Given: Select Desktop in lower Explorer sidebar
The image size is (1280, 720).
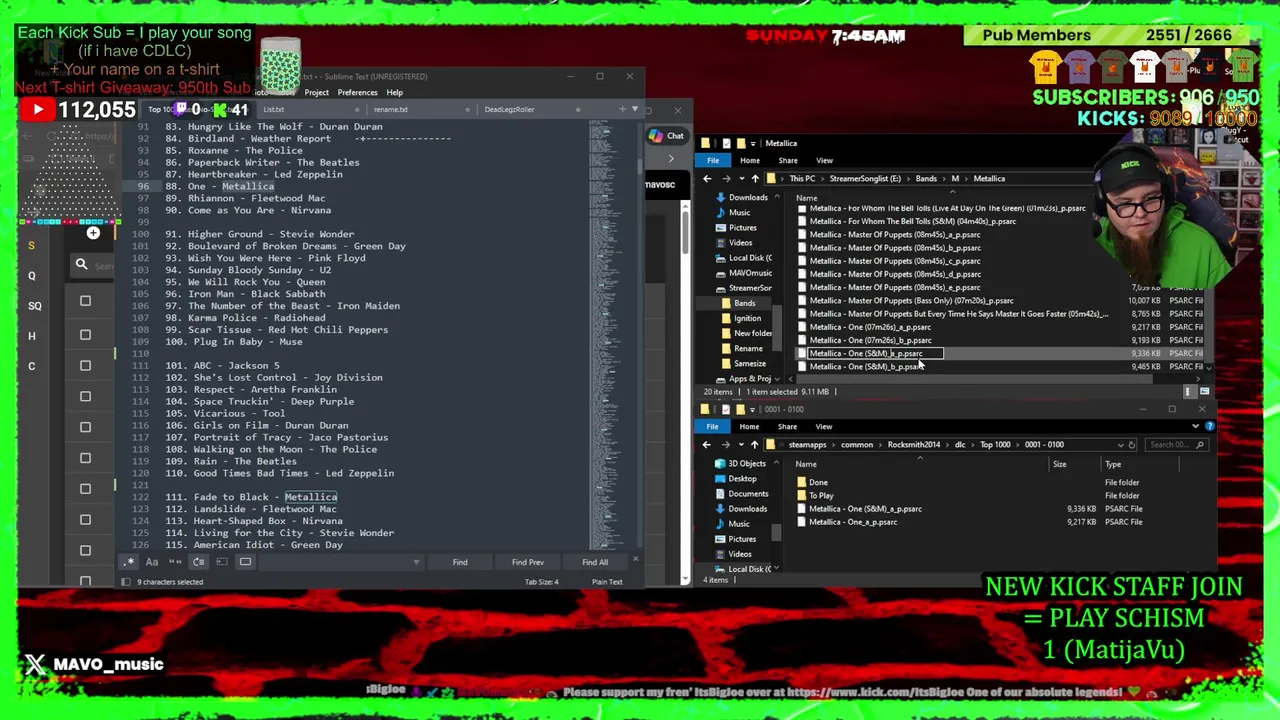Looking at the screenshot, I should point(742,478).
